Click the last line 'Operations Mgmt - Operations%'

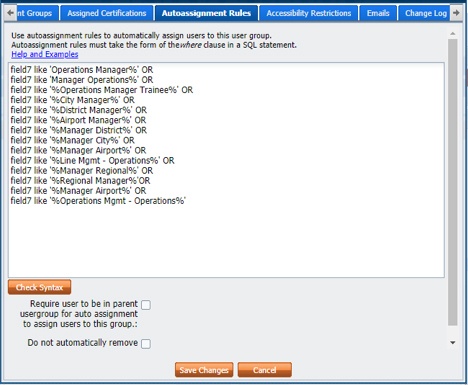tap(98, 201)
